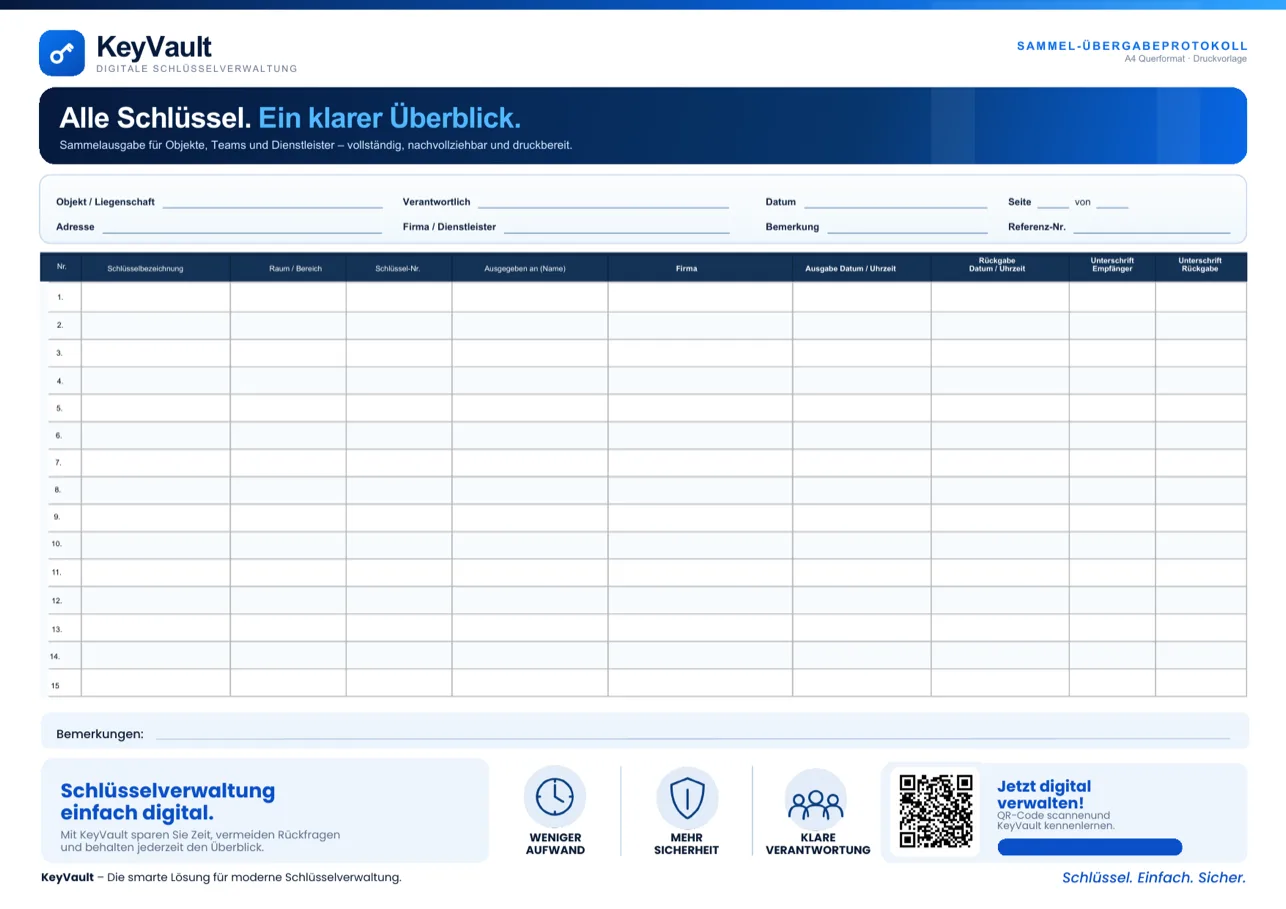
Task: Click the Rückgabe Datum / Uhrzeit column header
Action: (997, 264)
